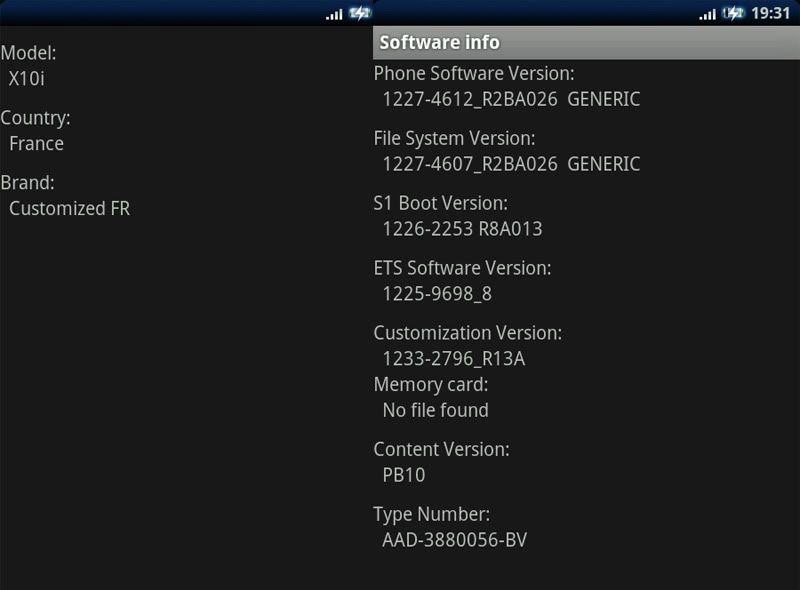Select the 1225-9698_8 ETS version value

(x=437, y=294)
